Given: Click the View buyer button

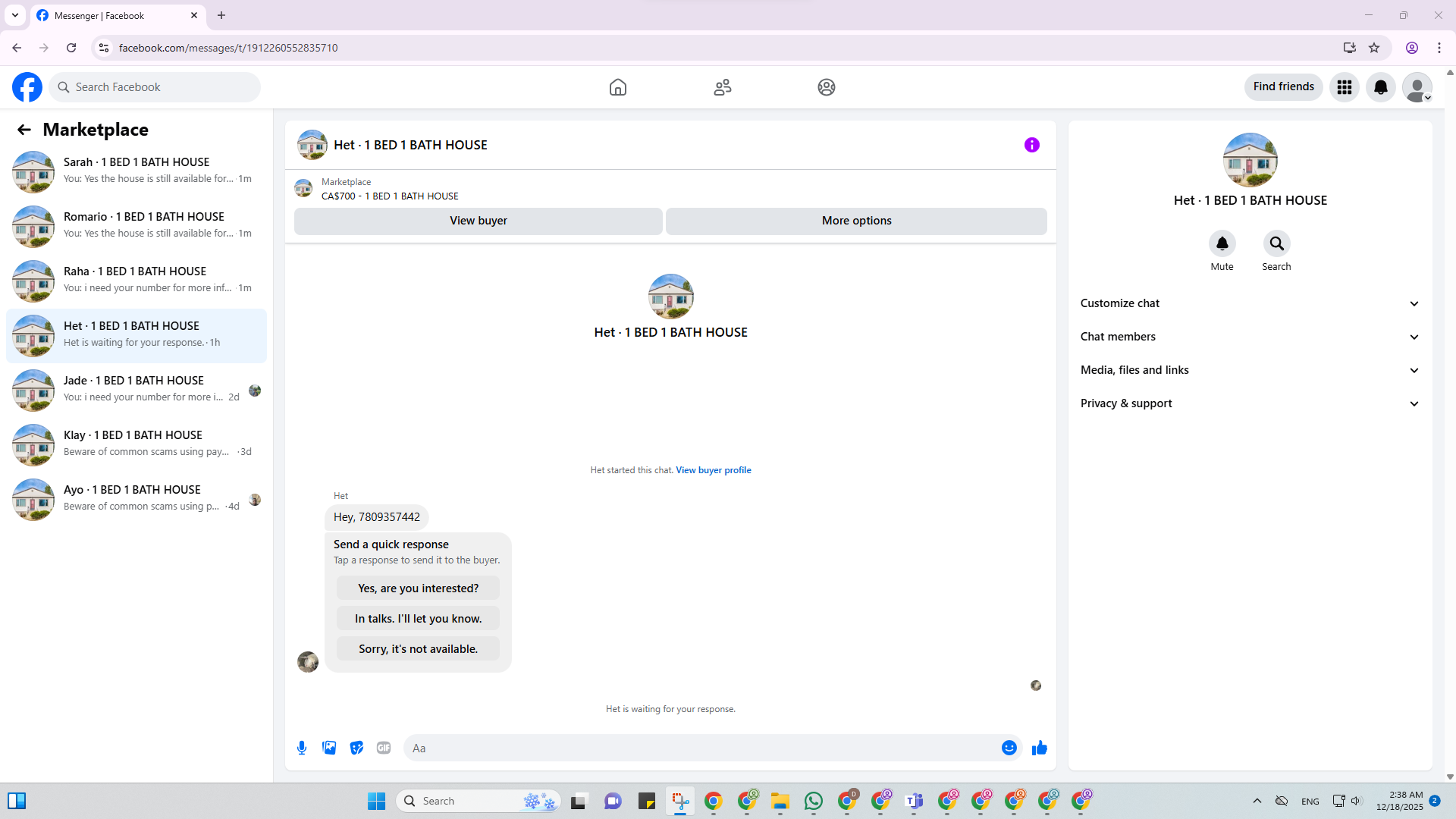Looking at the screenshot, I should 478,221.
